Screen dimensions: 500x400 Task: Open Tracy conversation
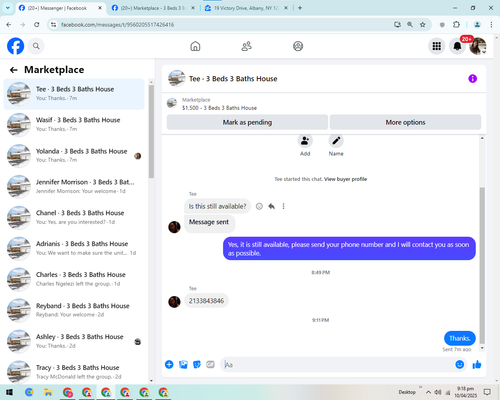[74, 372]
